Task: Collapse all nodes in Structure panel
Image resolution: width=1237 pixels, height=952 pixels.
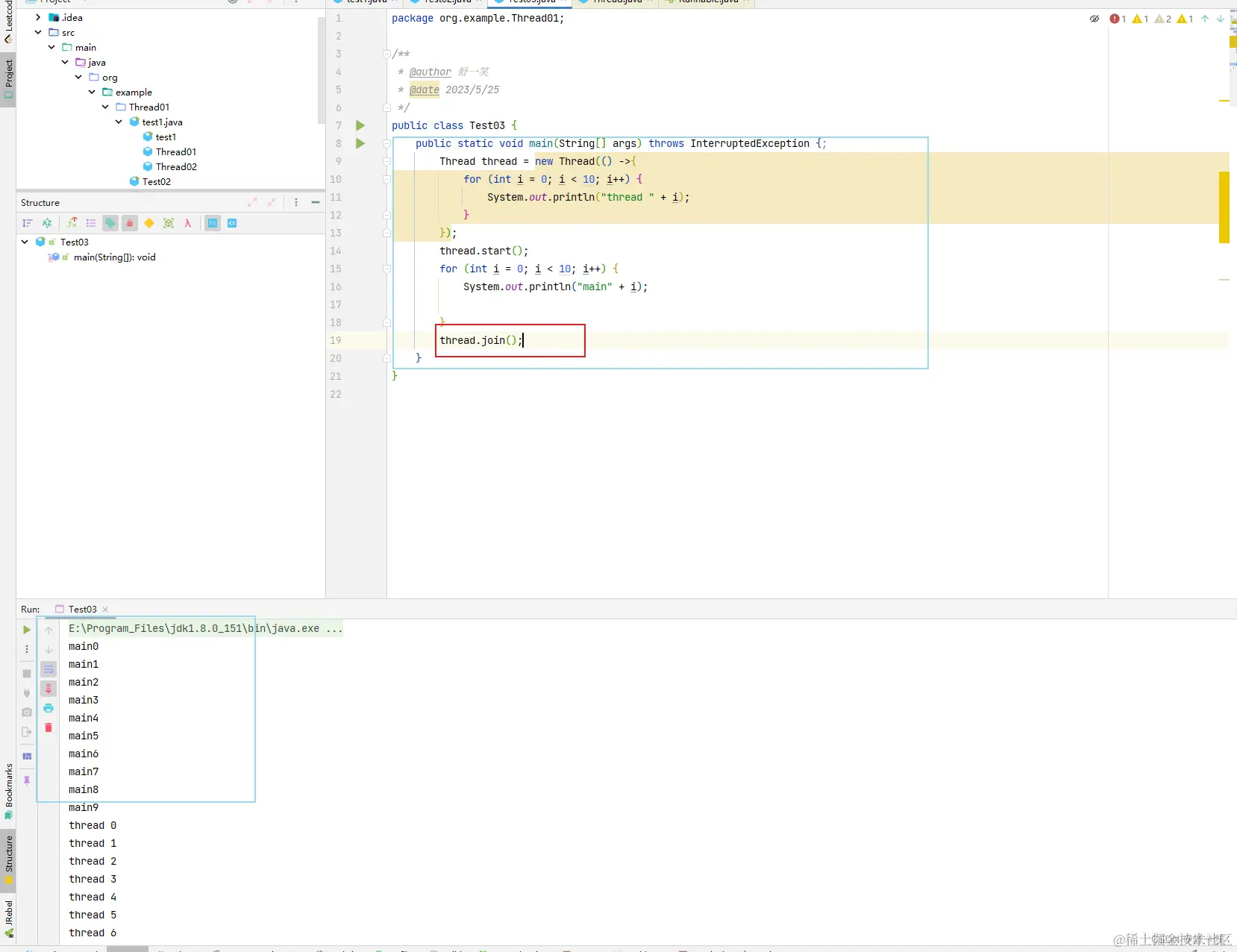Action: [x=272, y=202]
